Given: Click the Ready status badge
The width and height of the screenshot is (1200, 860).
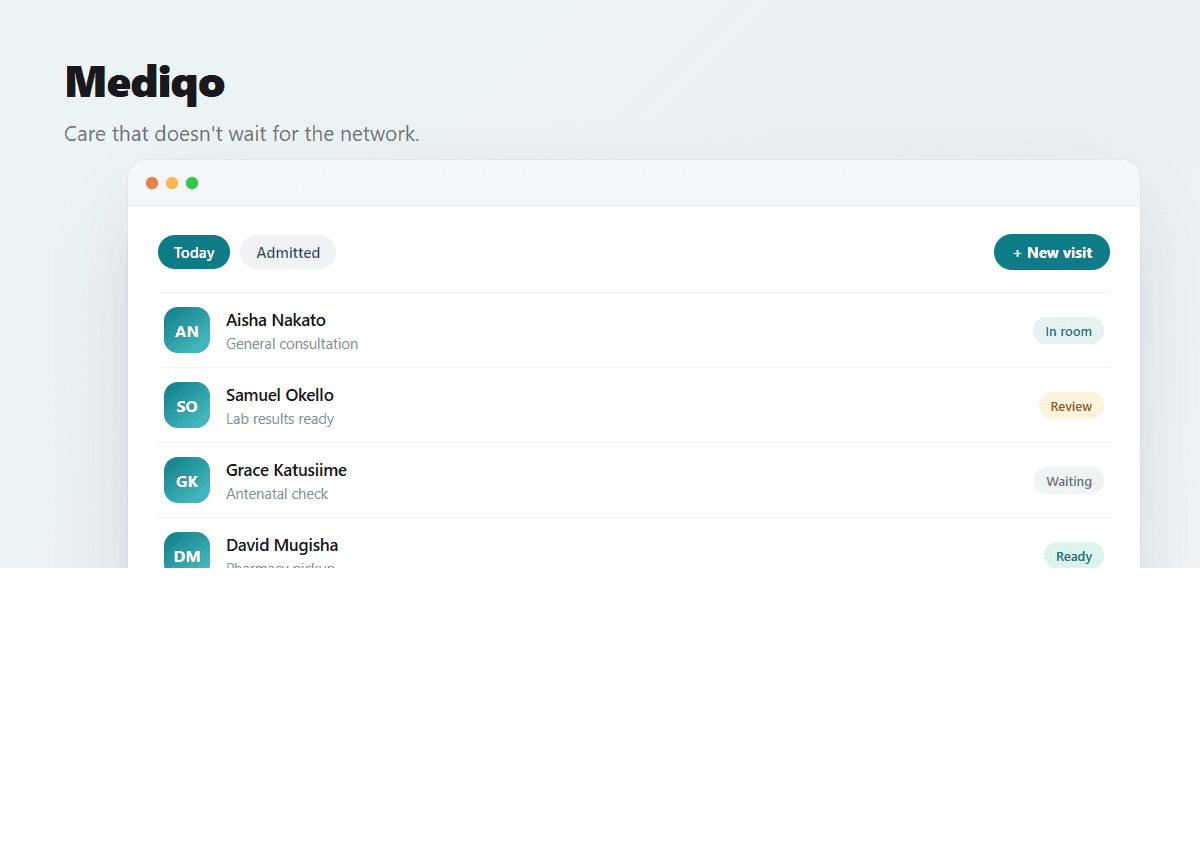Looking at the screenshot, I should pyautogui.click(x=1074, y=555).
